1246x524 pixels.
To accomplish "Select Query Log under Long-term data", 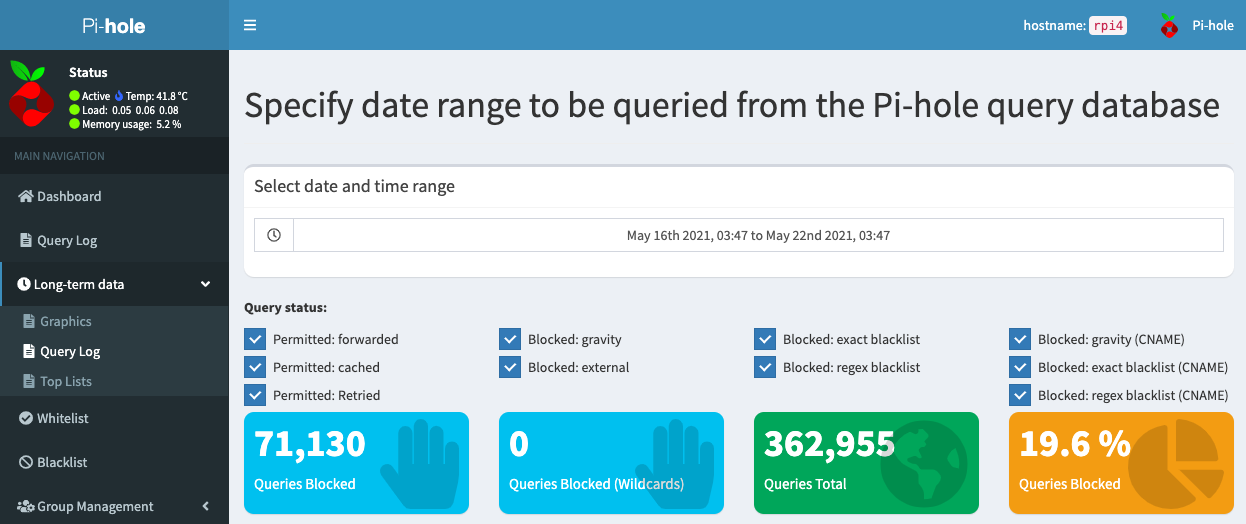I will (x=115, y=351).
